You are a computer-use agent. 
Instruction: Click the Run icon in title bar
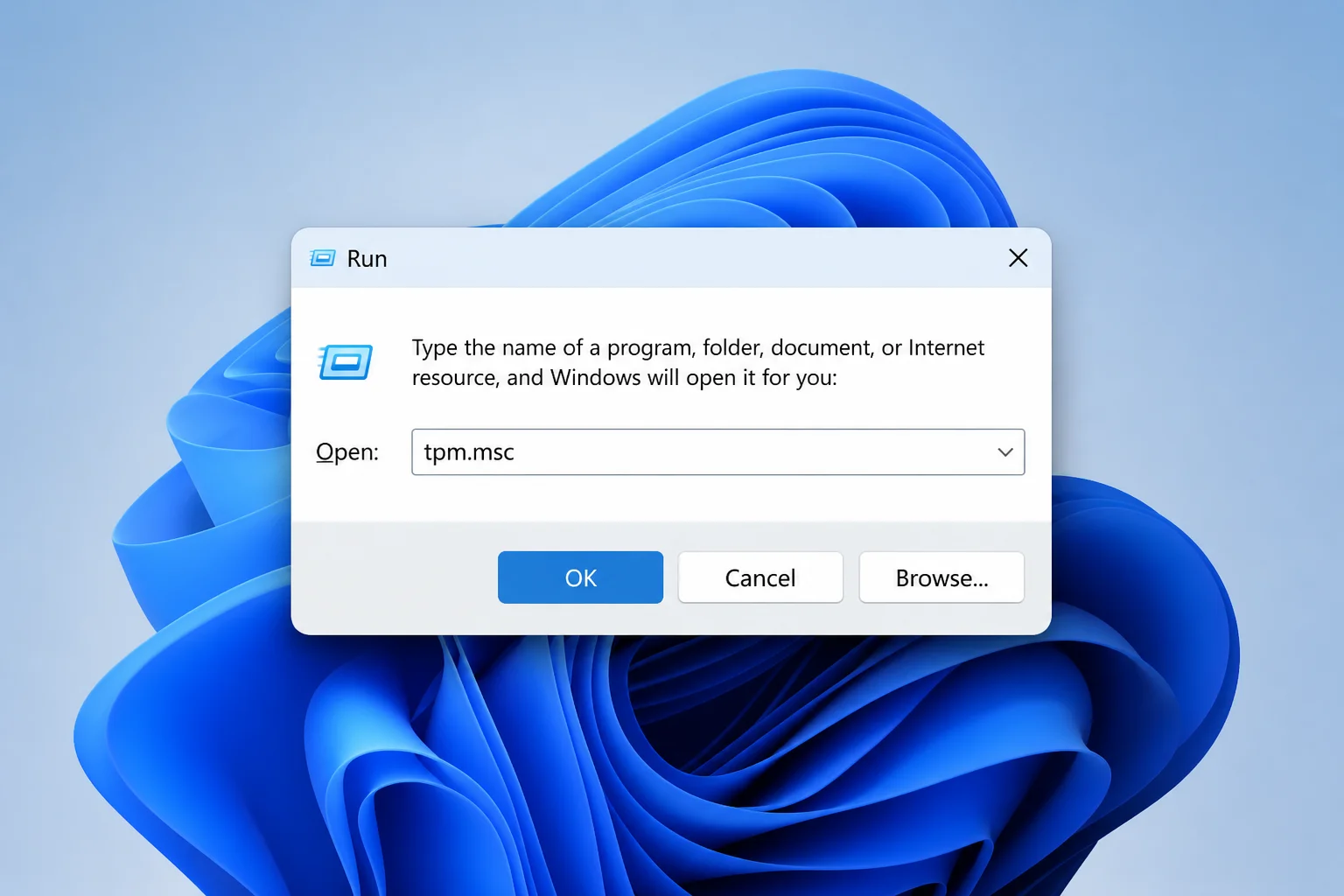(x=322, y=258)
